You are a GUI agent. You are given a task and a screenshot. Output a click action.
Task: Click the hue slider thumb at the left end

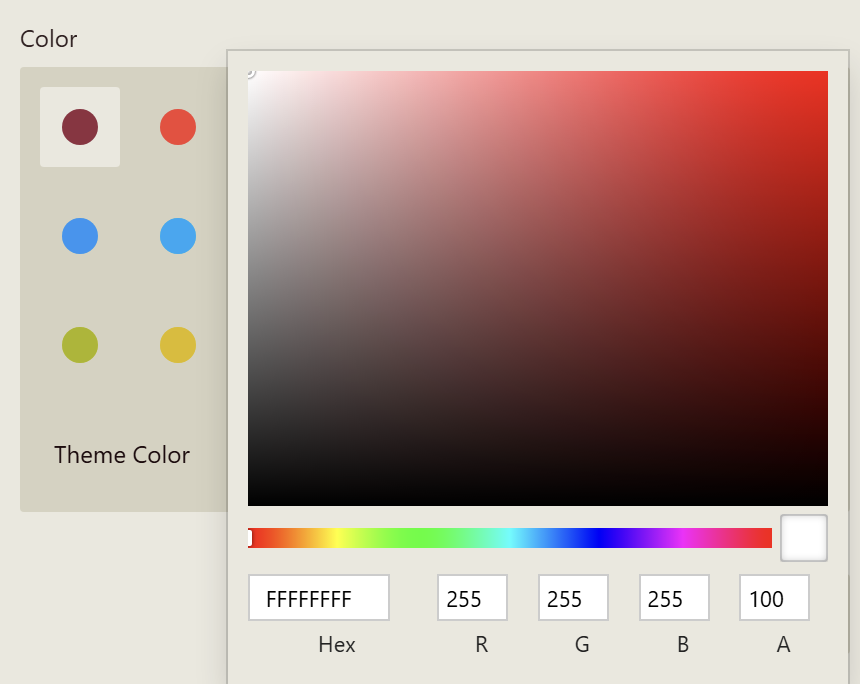(250, 538)
